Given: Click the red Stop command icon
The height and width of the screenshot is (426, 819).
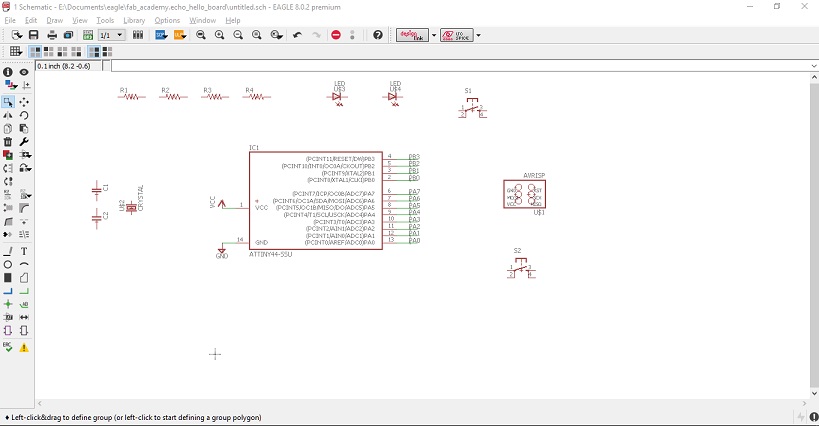Looking at the screenshot, I should [x=336, y=35].
